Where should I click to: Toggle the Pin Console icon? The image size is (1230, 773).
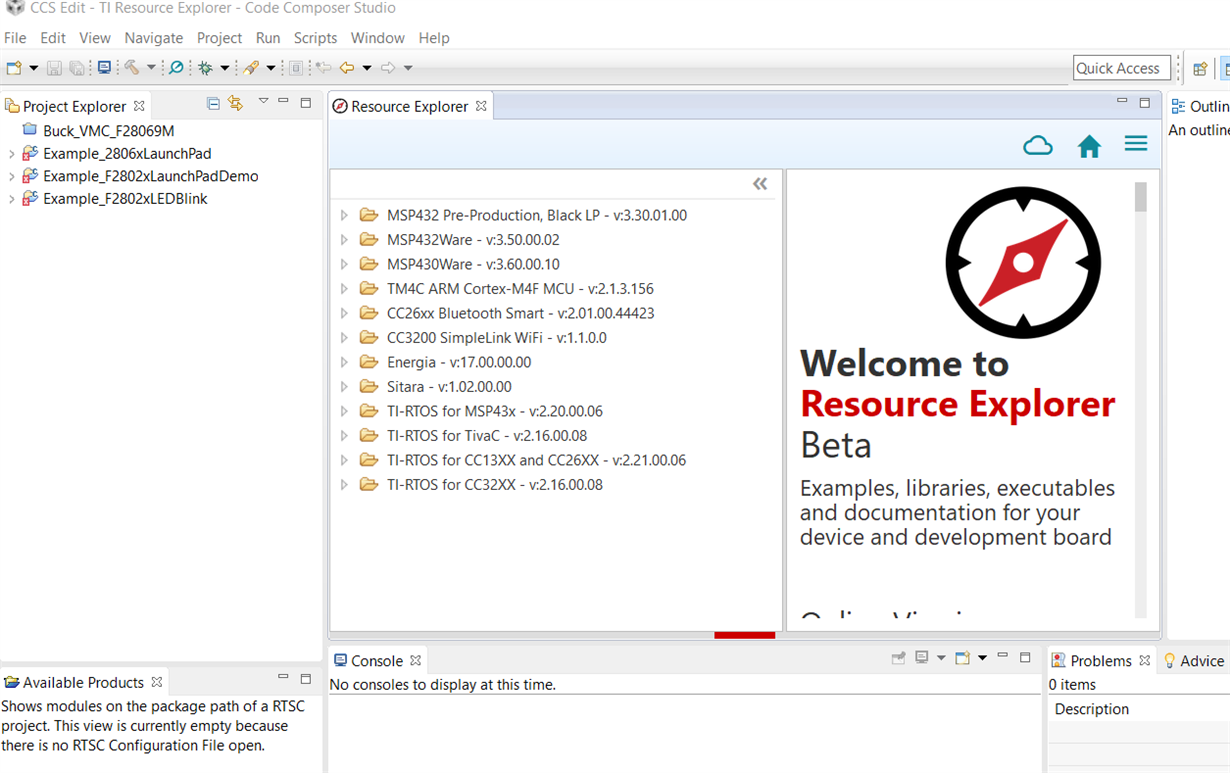(x=898, y=658)
